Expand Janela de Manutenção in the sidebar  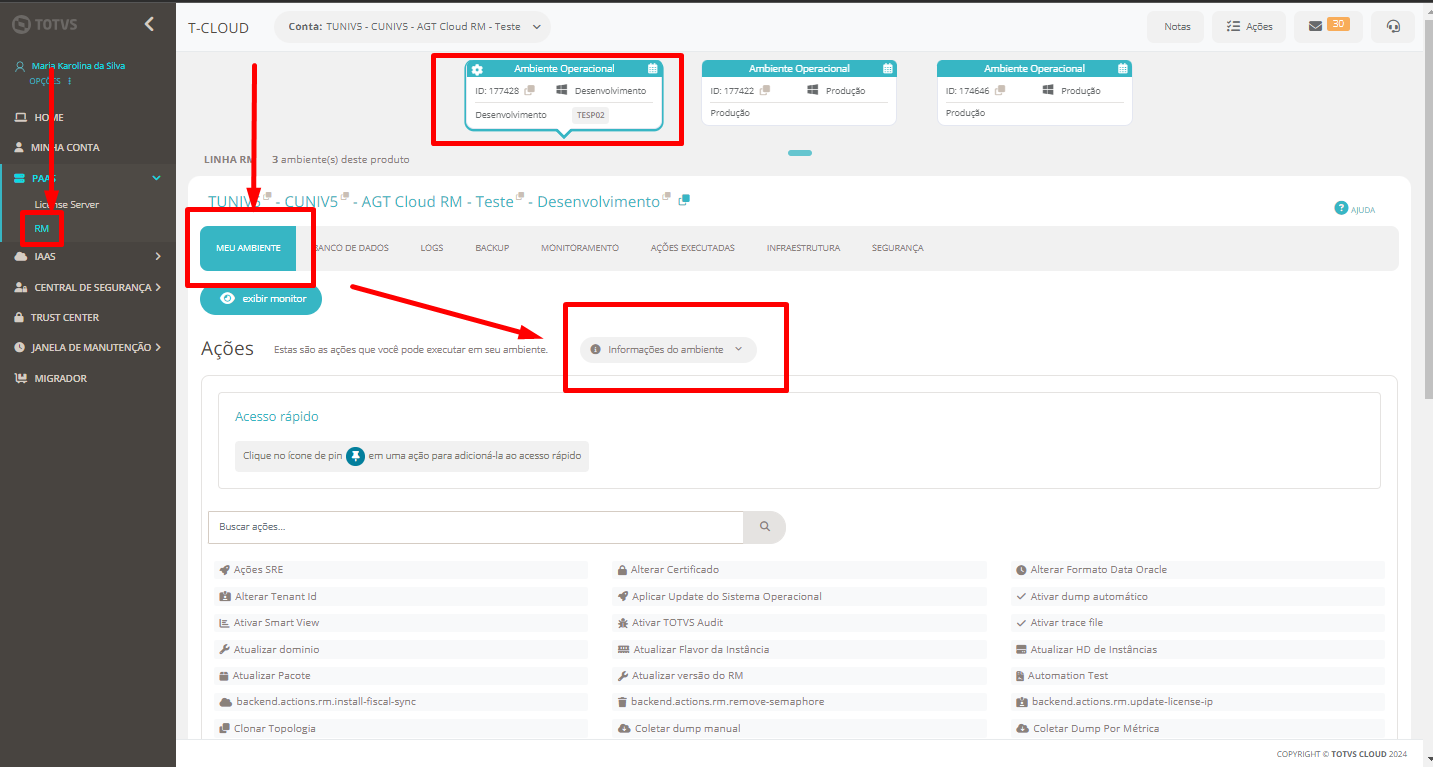(158, 347)
